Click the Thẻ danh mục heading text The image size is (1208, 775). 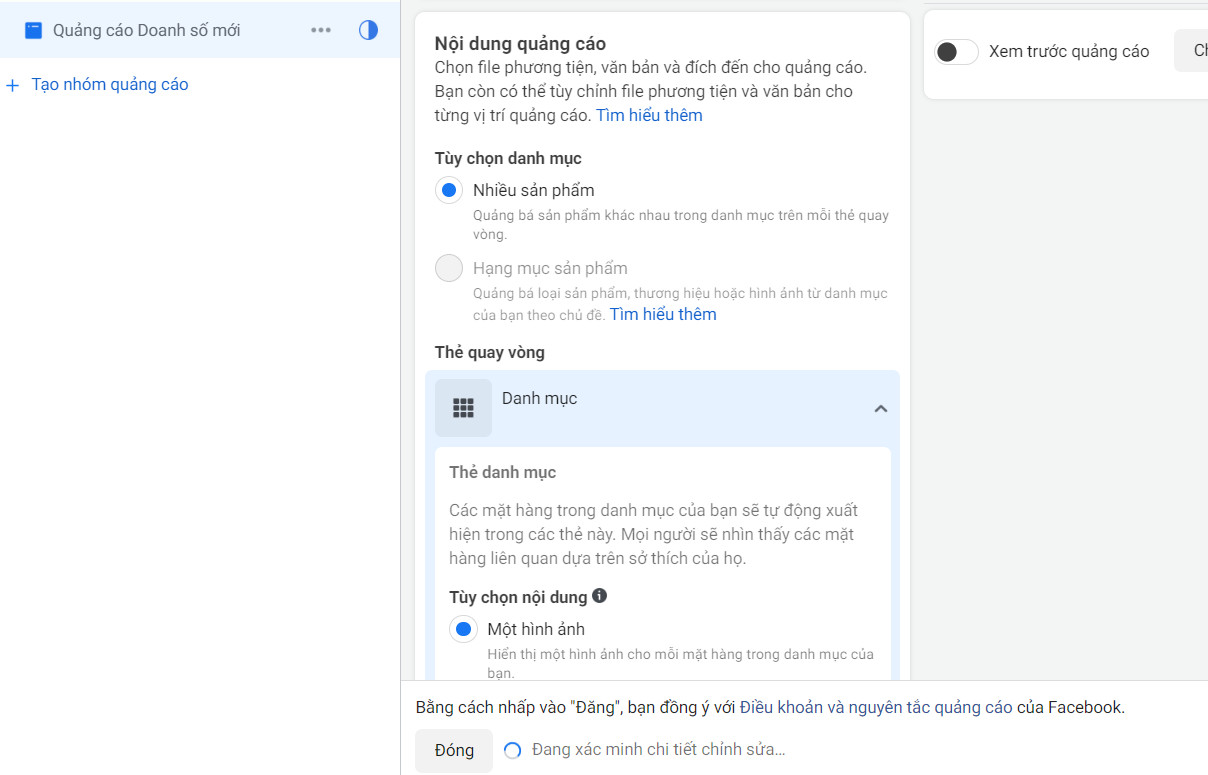click(x=502, y=472)
